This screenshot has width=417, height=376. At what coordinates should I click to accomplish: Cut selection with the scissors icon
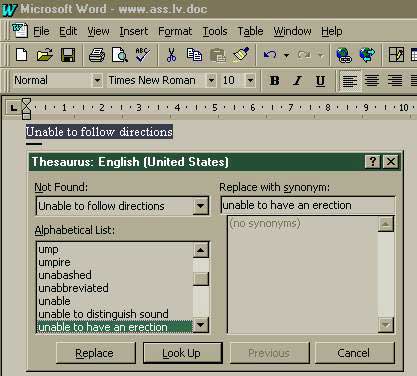[171, 55]
